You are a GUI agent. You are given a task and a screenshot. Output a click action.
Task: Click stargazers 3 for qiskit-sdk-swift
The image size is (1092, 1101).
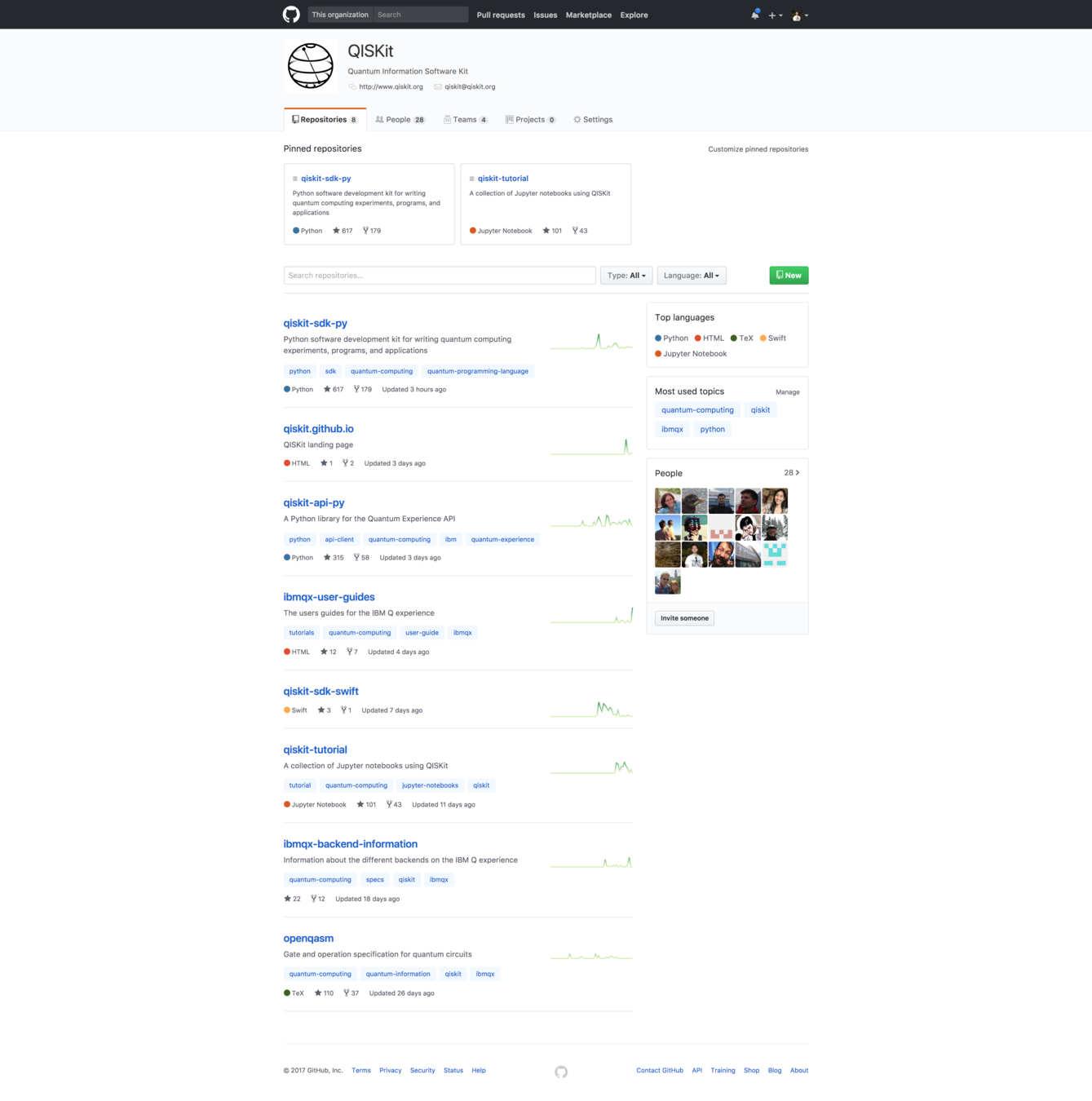(x=325, y=710)
